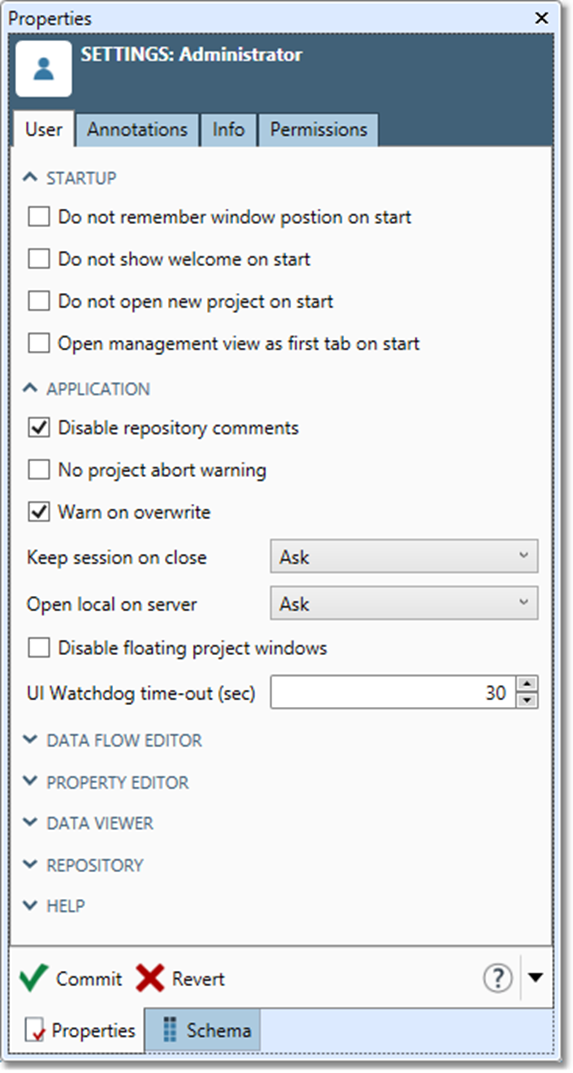Click the Properties tab checkbox icon

pos(35,1030)
